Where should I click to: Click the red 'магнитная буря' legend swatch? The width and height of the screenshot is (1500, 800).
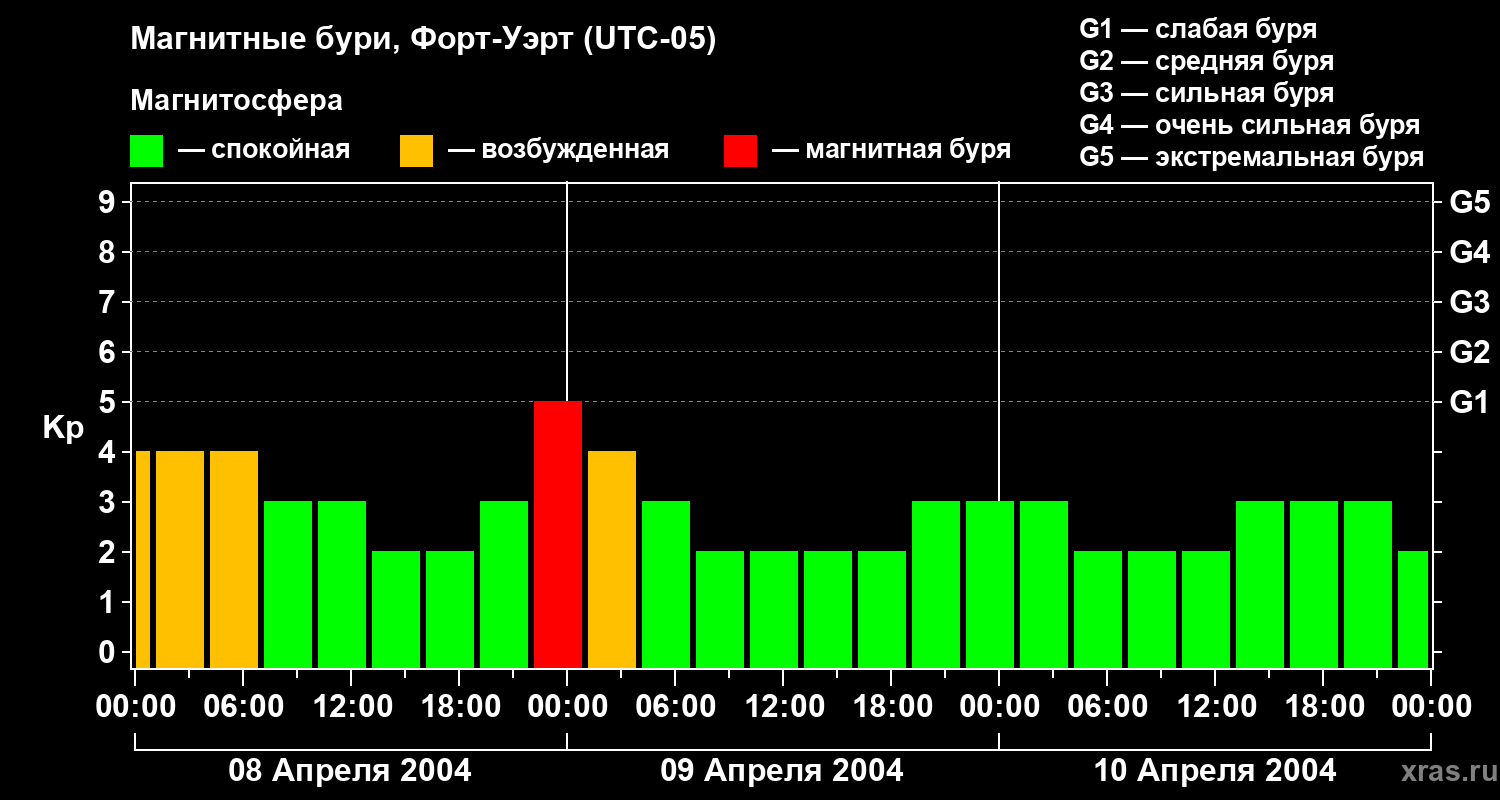pos(740,151)
